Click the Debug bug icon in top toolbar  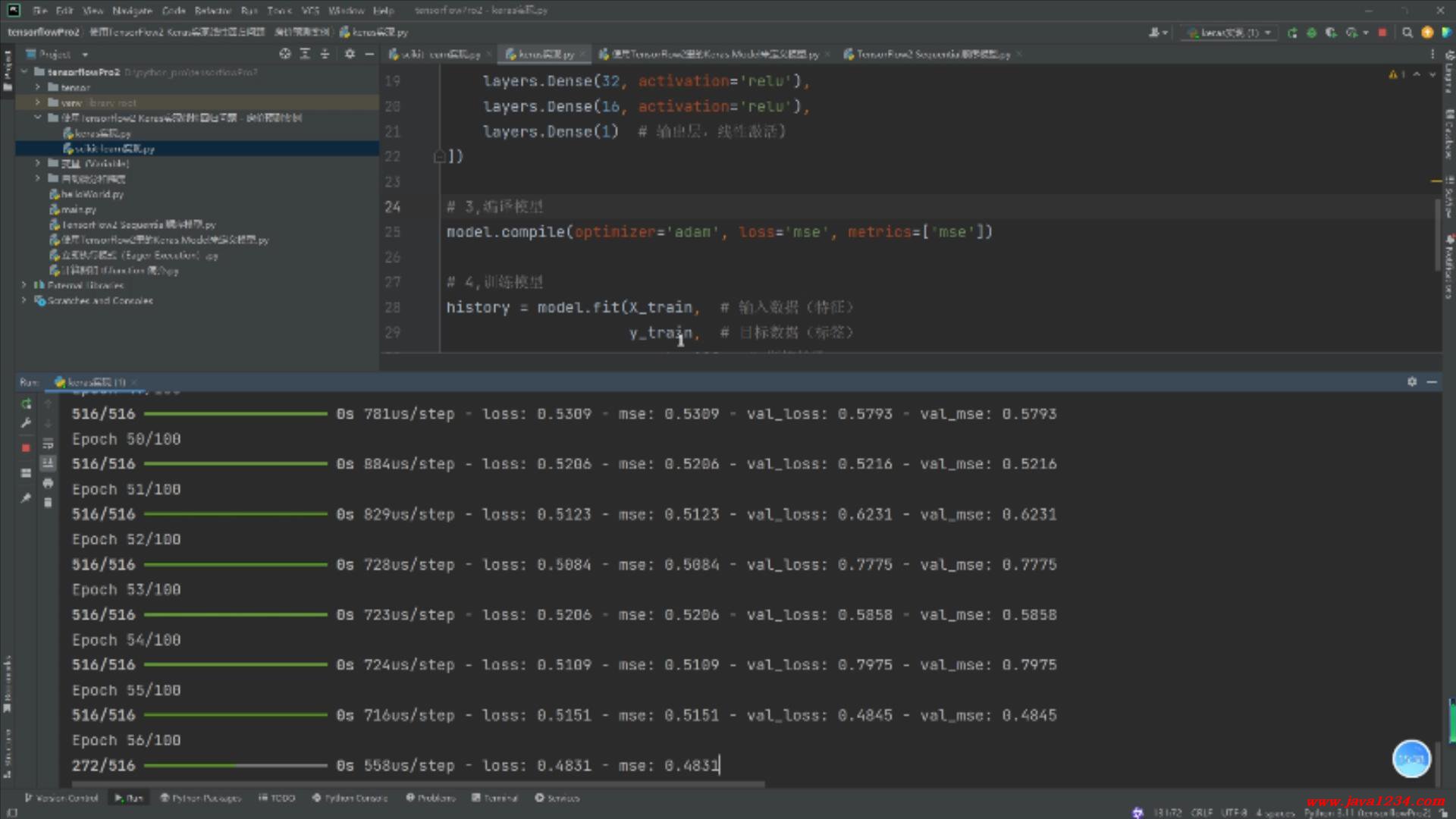coord(1311,33)
